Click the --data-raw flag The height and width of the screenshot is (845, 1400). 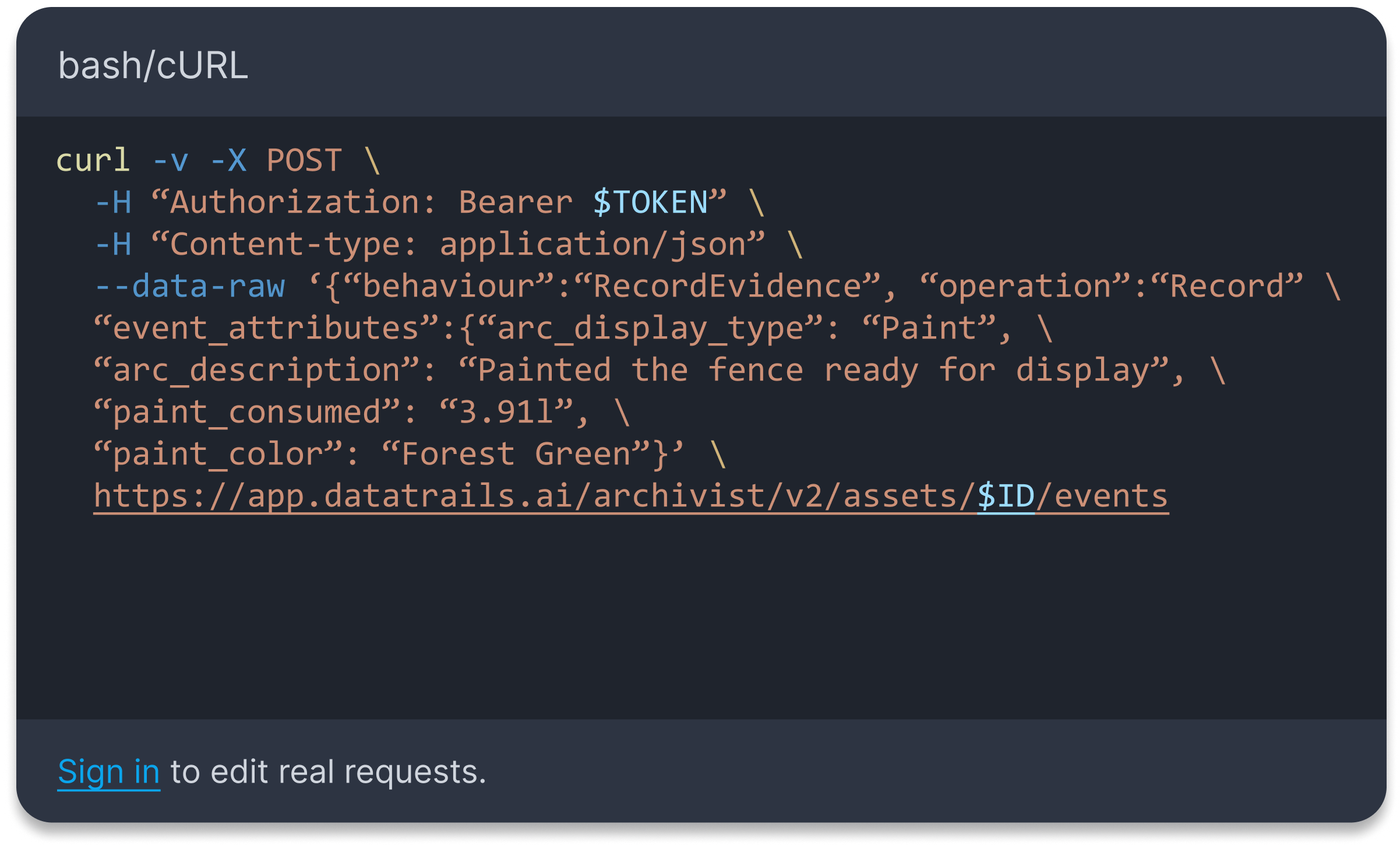coord(190,287)
